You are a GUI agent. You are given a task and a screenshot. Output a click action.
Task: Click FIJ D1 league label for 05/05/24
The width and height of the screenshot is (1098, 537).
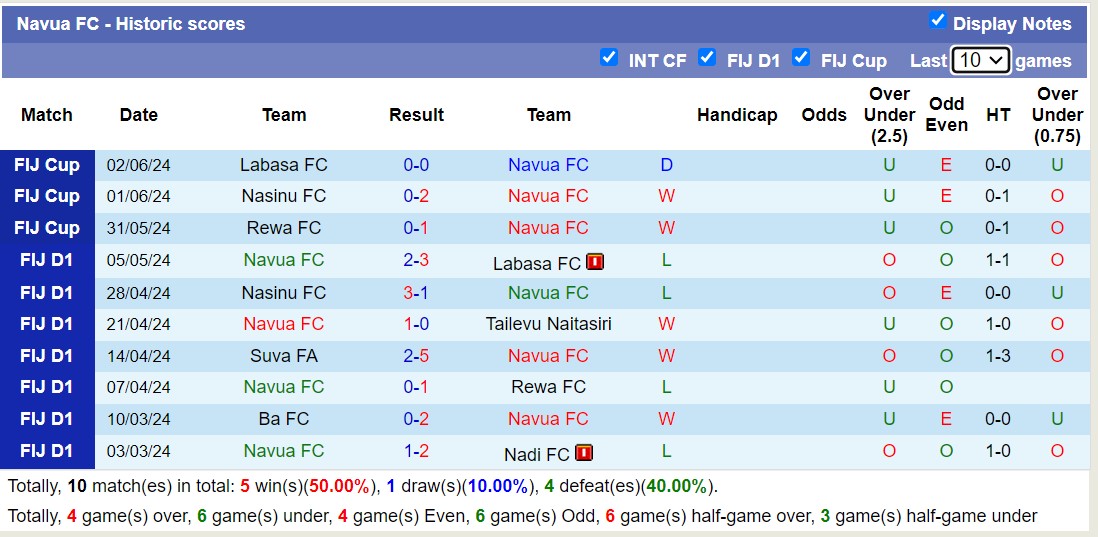pos(47,260)
